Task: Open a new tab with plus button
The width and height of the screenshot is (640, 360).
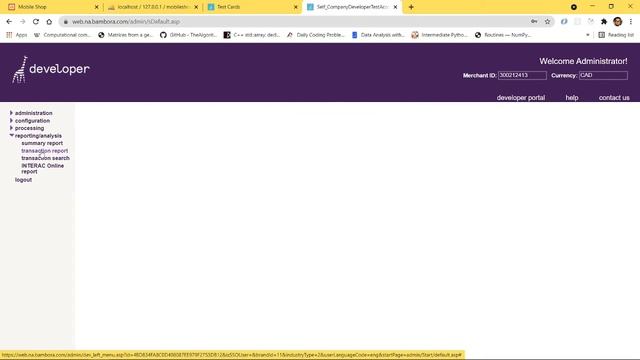Action: pos(411,7)
